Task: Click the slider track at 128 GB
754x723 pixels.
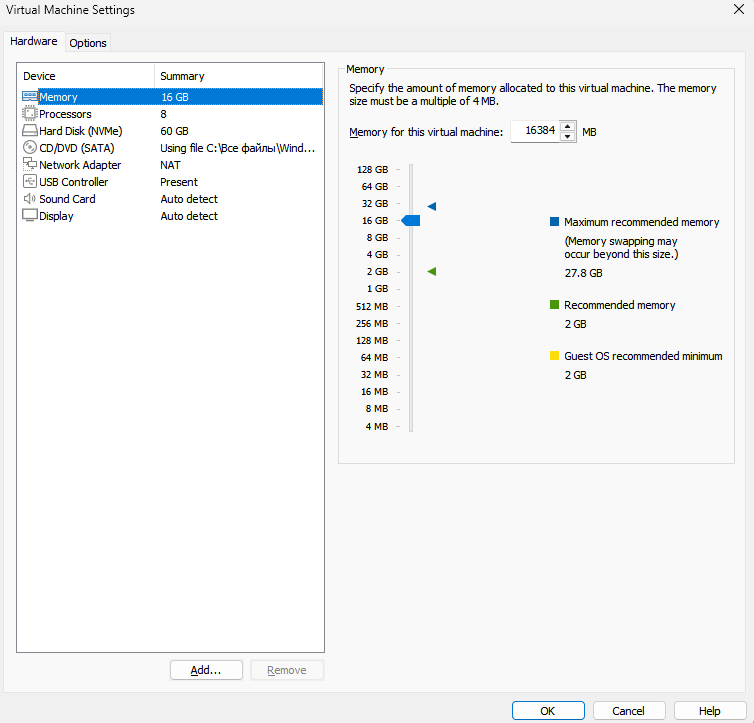Action: click(x=411, y=169)
